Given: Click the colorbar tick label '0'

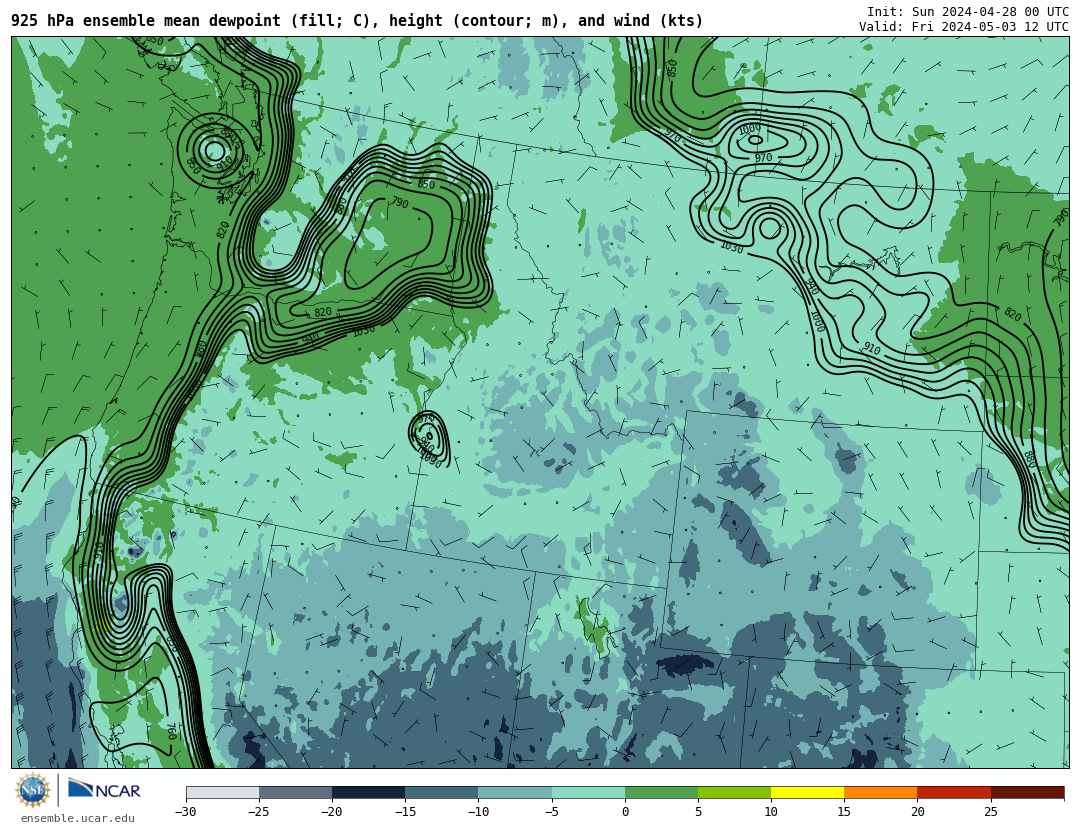Looking at the screenshot, I should click(625, 812).
